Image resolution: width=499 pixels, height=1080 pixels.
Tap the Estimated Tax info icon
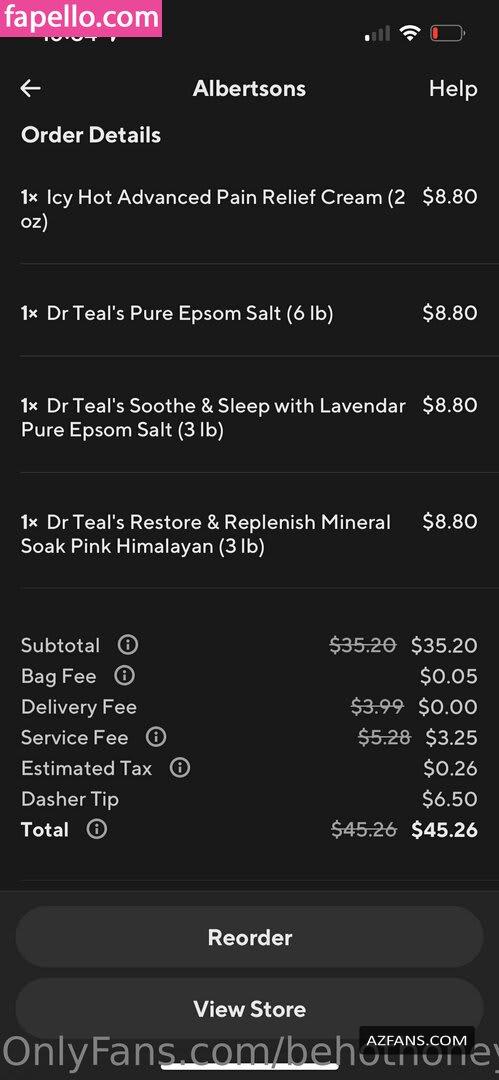coord(180,768)
